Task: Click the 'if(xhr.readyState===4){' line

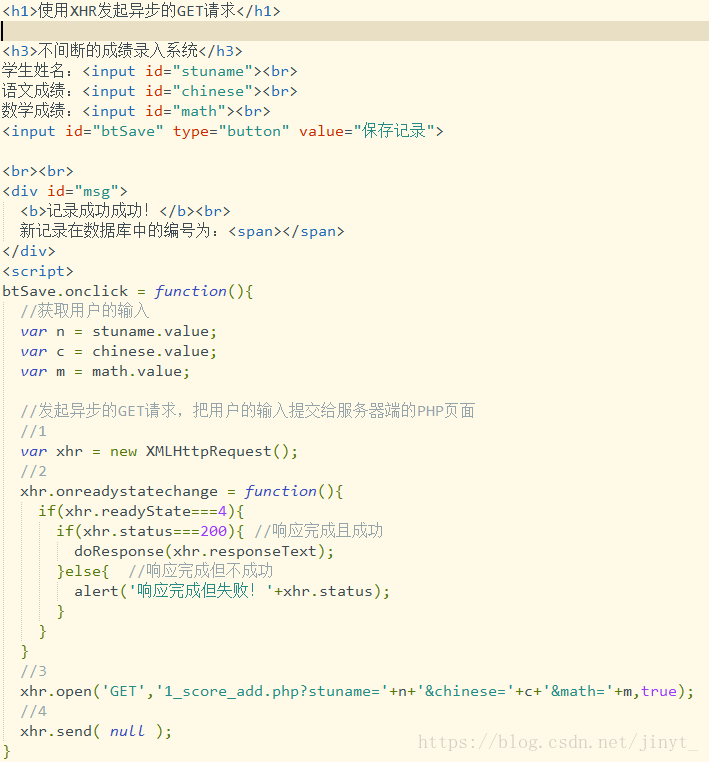Action: [x=141, y=511]
